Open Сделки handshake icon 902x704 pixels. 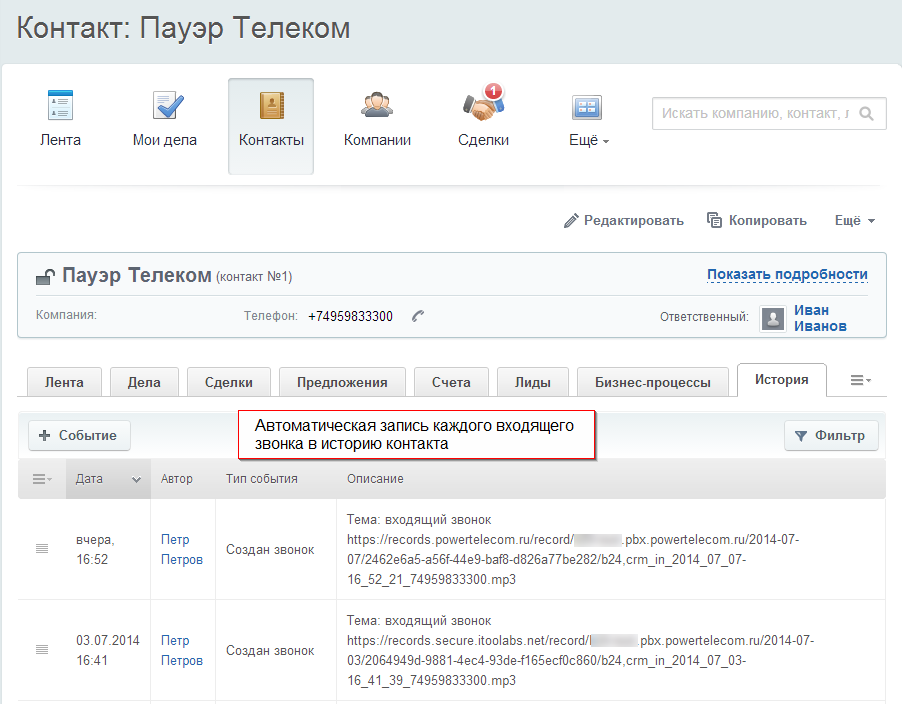(x=483, y=103)
